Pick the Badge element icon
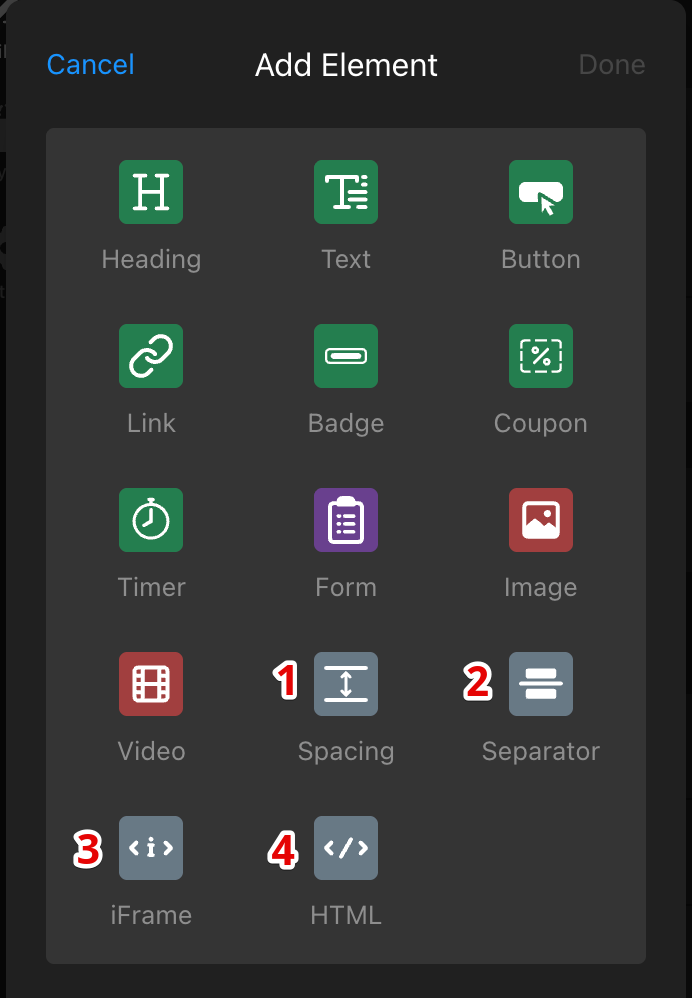This screenshot has width=692, height=998. click(346, 356)
